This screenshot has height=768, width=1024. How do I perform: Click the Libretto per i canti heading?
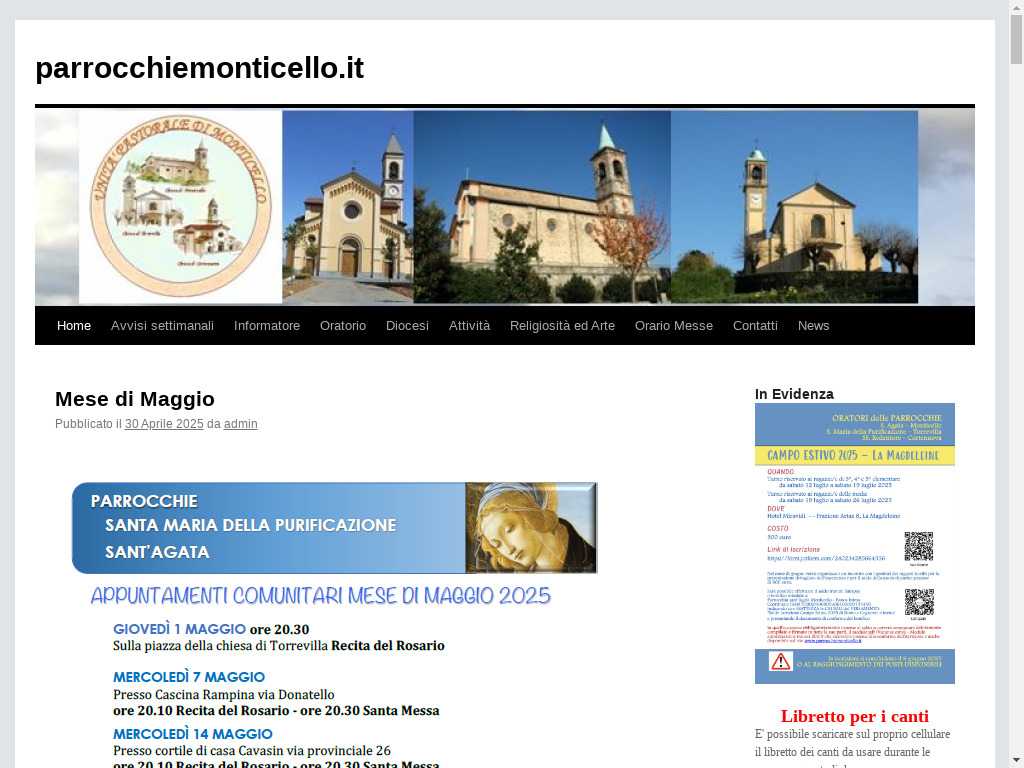854,716
